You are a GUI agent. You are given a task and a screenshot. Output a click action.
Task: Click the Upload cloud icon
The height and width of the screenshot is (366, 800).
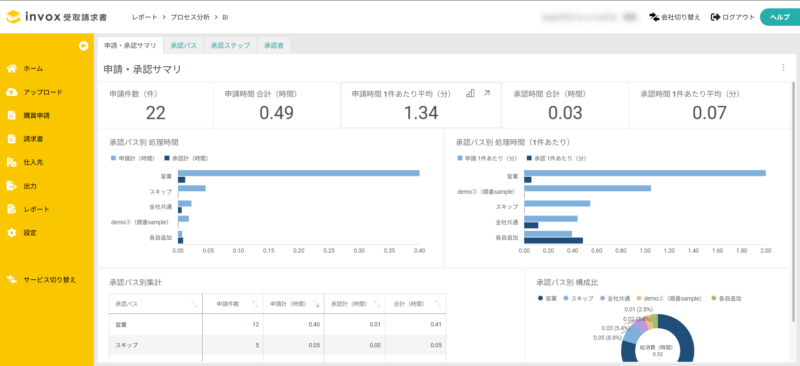pos(12,92)
